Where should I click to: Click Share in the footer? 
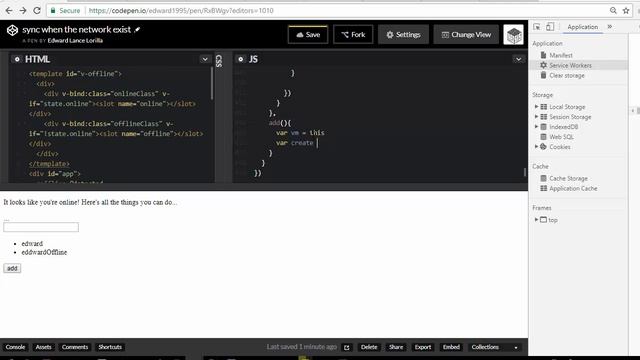tap(396, 347)
